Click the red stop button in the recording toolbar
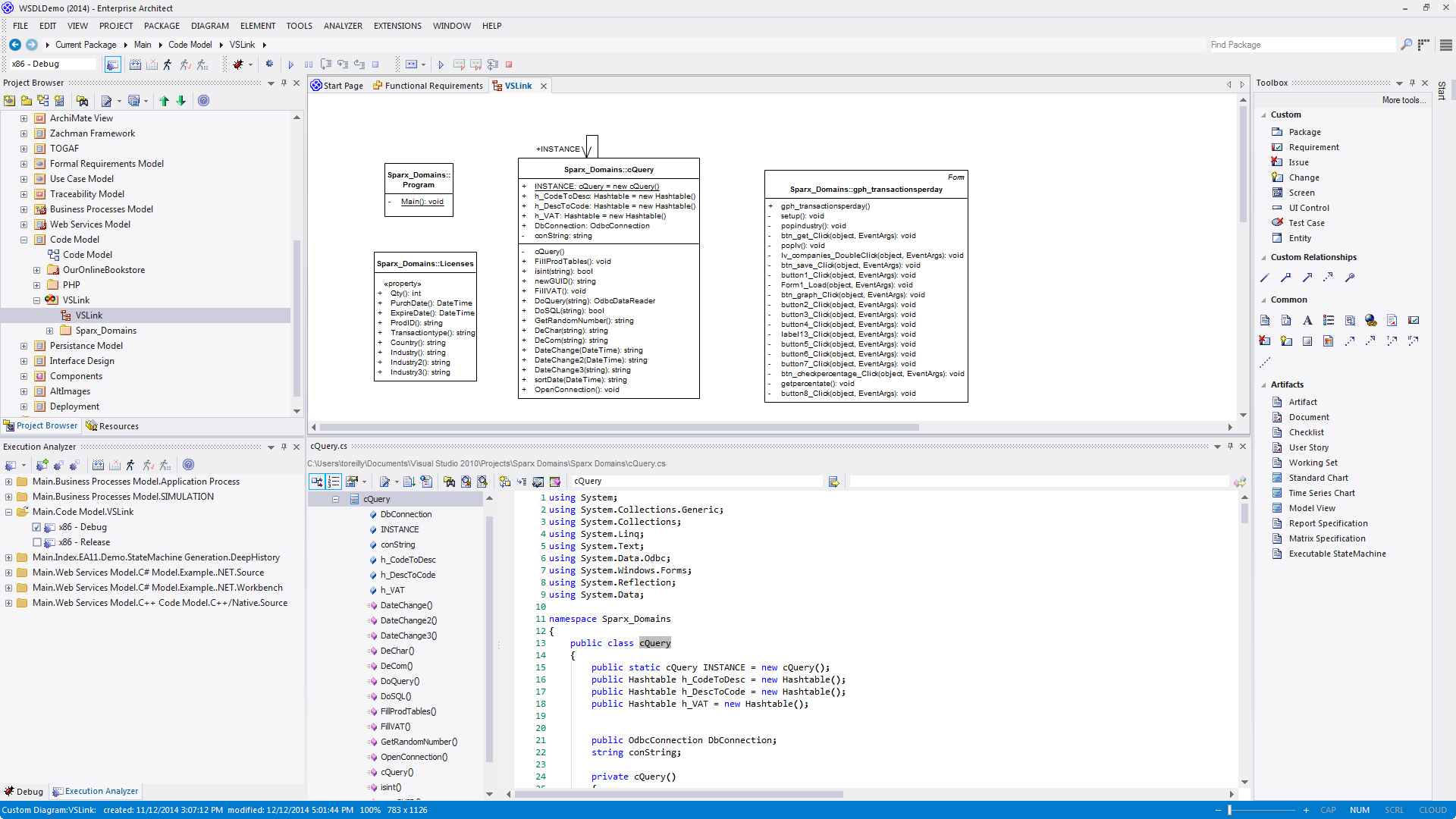Screen dimensions: 1456x819 pos(509,64)
